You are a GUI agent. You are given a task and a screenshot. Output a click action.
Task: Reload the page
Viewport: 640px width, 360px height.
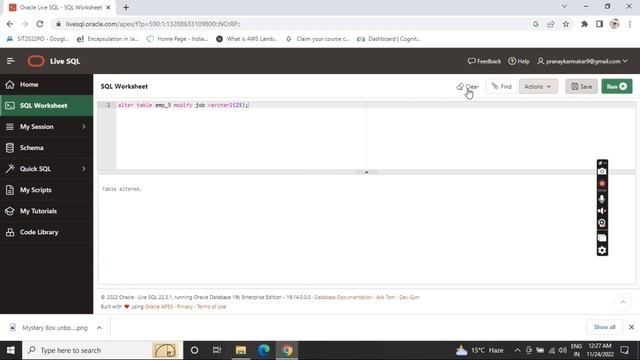tap(40, 24)
